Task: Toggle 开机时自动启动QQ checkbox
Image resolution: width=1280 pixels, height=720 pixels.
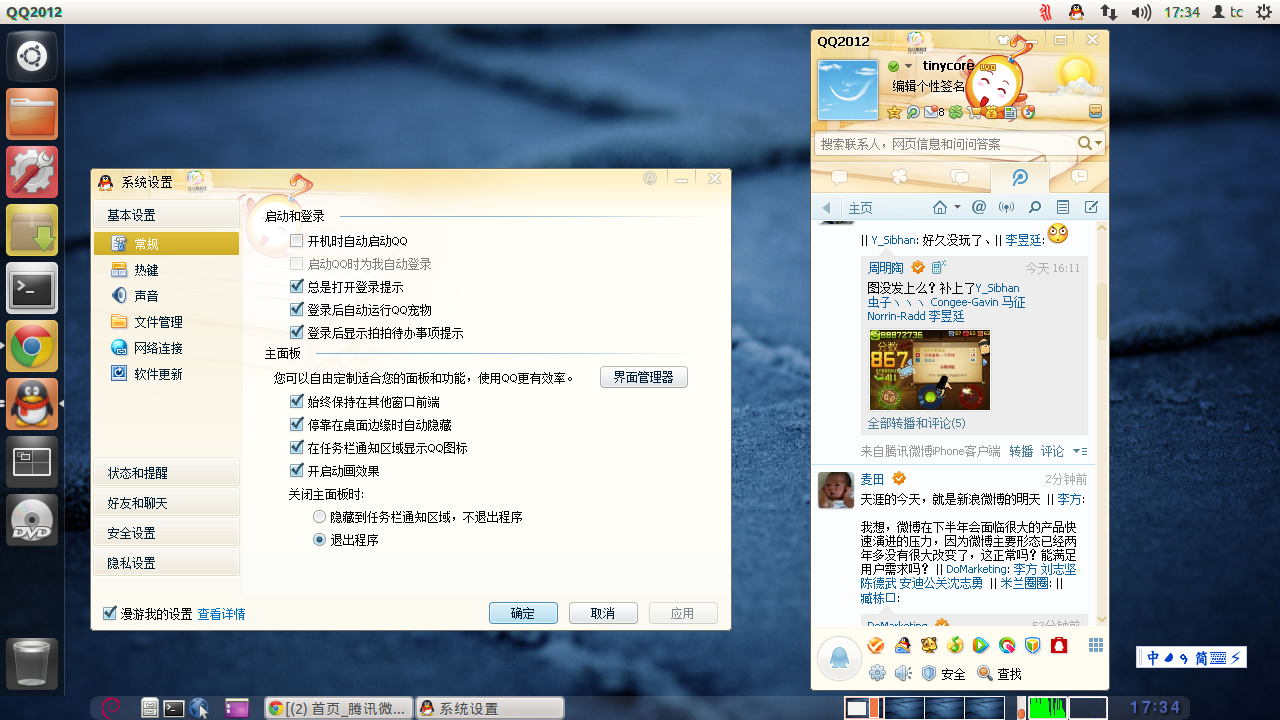Action: click(296, 241)
